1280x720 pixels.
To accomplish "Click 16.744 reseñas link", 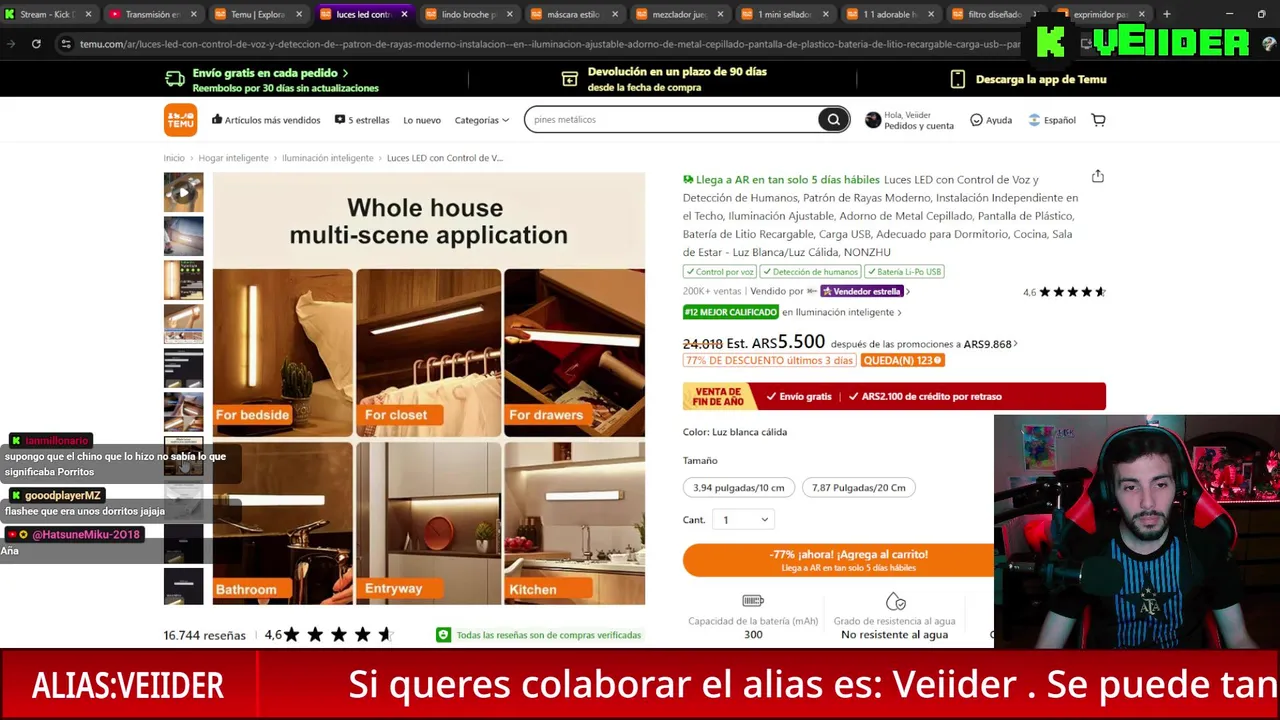I will pos(204,635).
